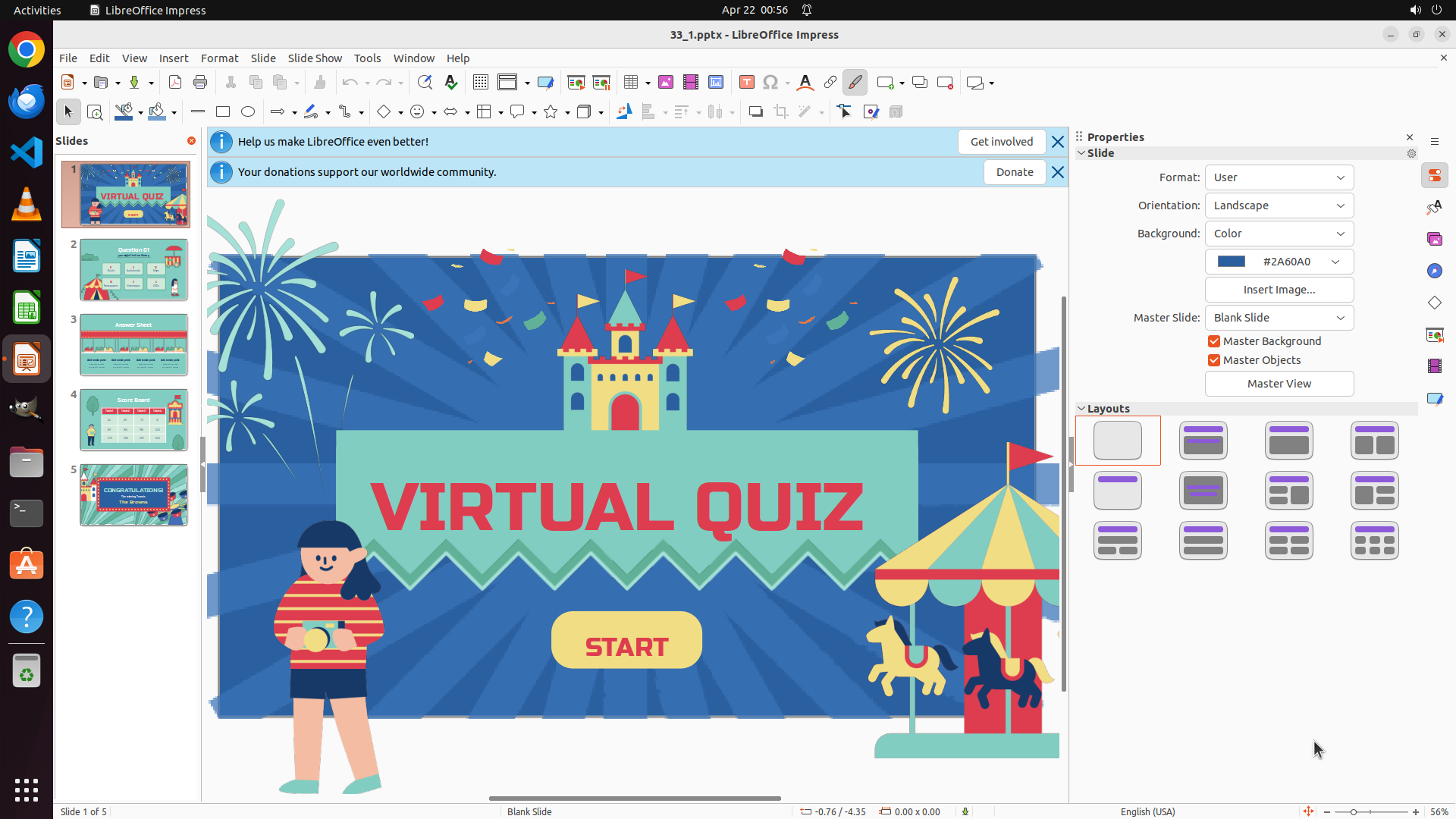Insert a special character symbol
This screenshot has height=819, width=1456.
(x=770, y=83)
